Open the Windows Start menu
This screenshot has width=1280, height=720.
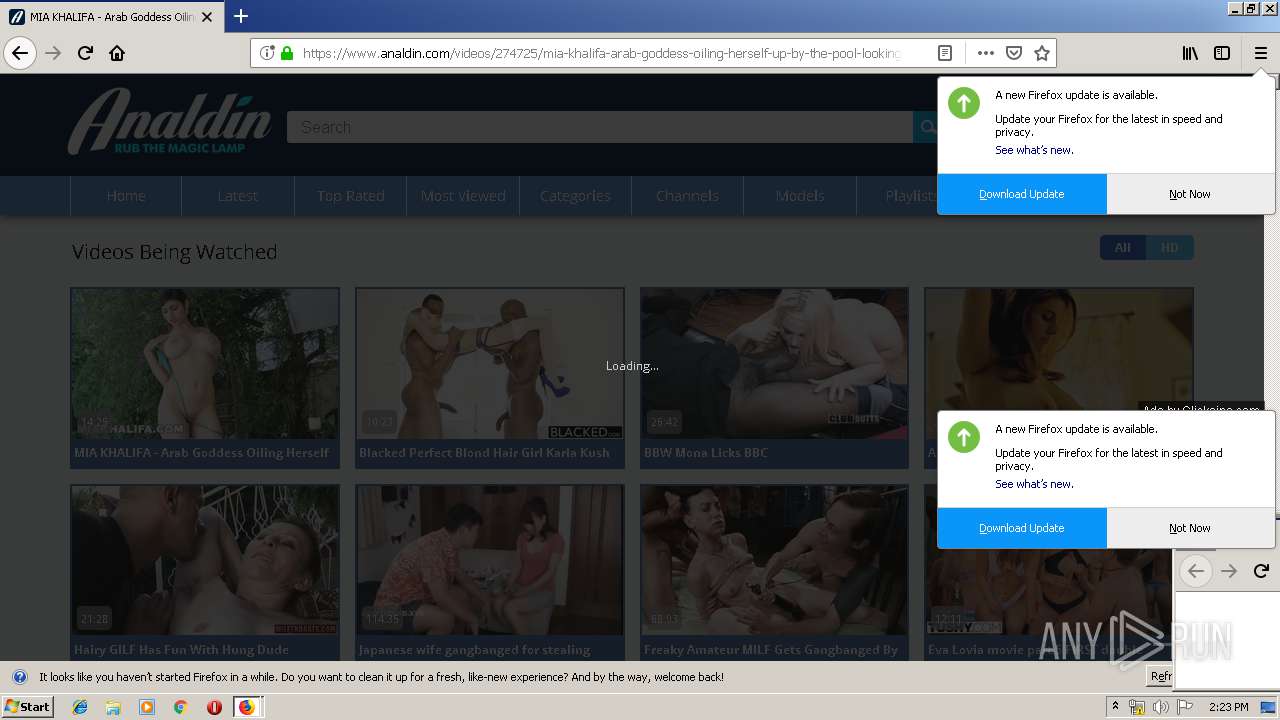pyautogui.click(x=28, y=707)
